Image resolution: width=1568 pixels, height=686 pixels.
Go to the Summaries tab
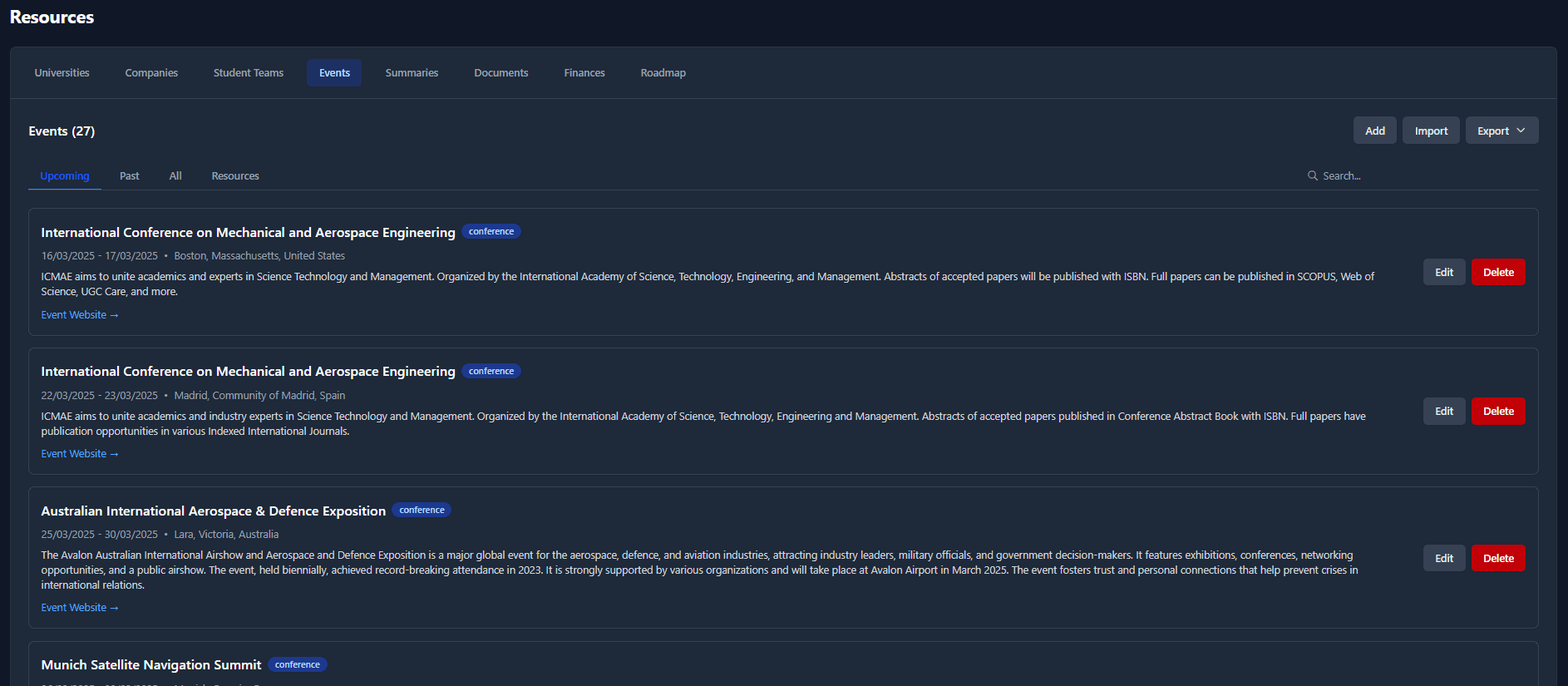(412, 73)
